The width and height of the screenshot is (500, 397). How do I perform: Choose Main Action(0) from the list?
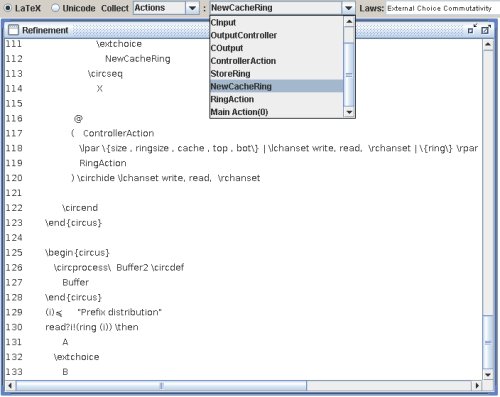(x=276, y=112)
